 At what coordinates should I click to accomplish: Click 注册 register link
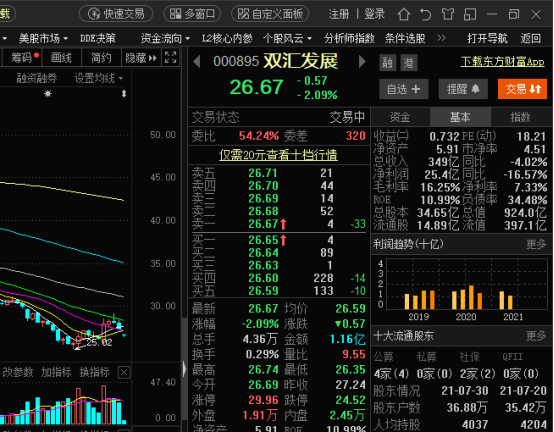pos(338,14)
